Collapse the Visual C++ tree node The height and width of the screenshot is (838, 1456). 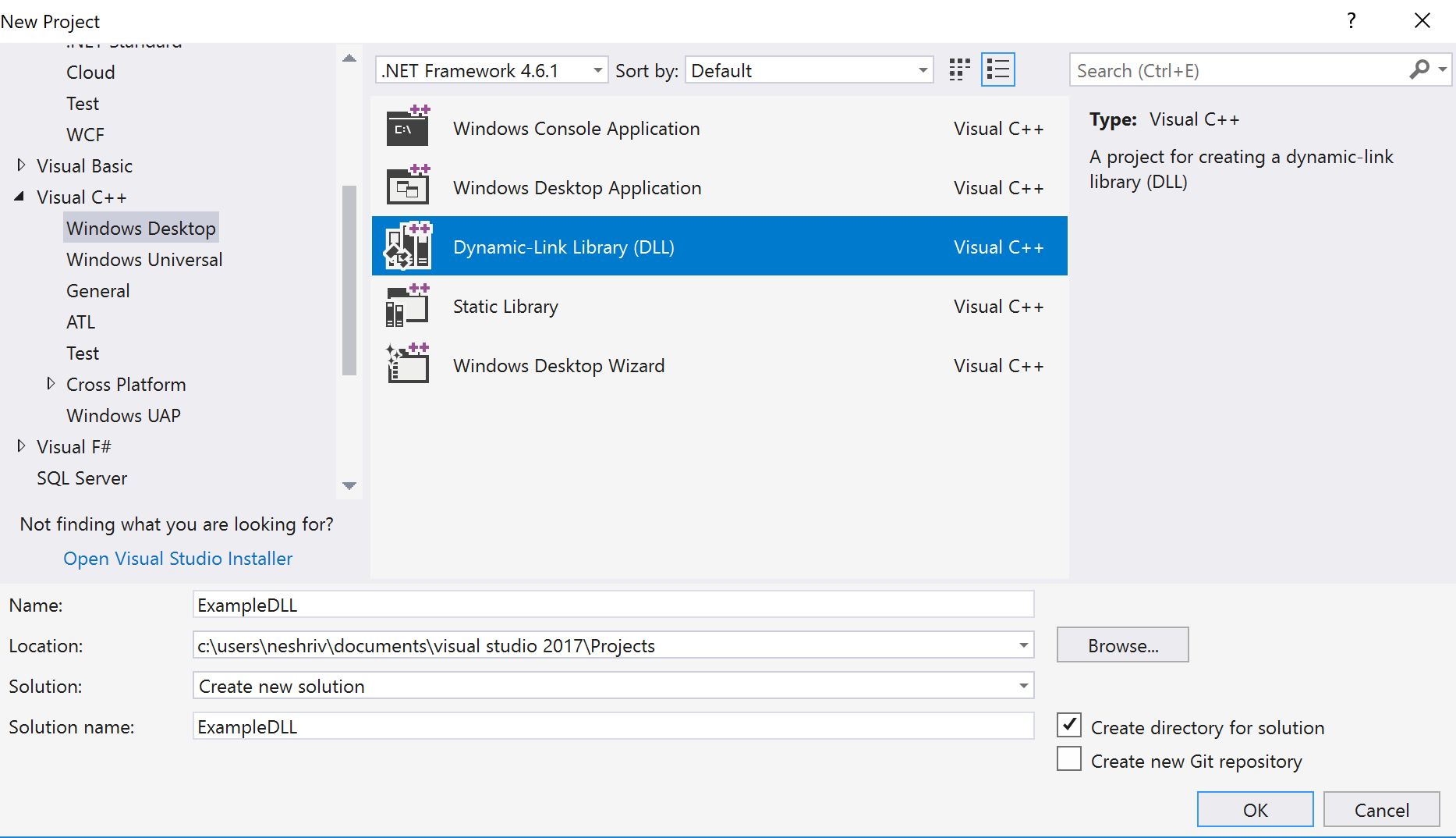click(x=19, y=197)
